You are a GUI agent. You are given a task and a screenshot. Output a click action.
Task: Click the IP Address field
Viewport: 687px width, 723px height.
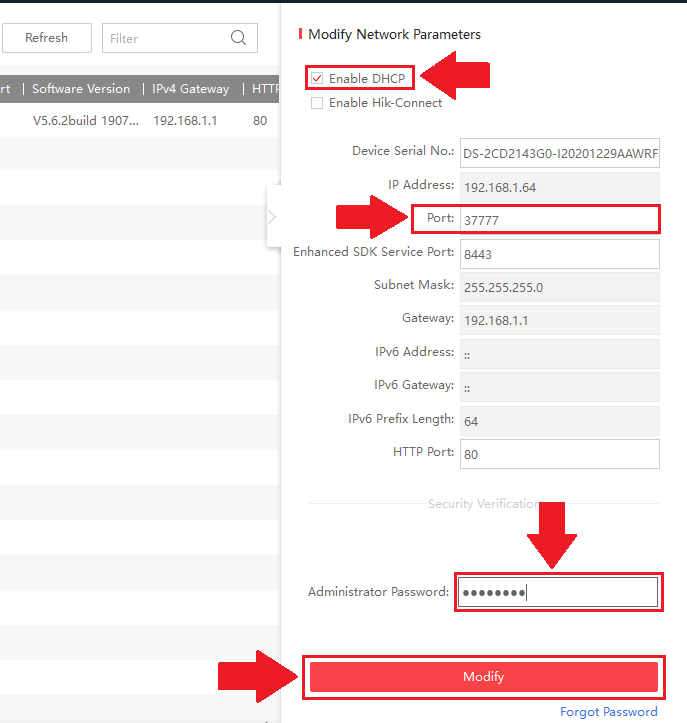(x=559, y=187)
